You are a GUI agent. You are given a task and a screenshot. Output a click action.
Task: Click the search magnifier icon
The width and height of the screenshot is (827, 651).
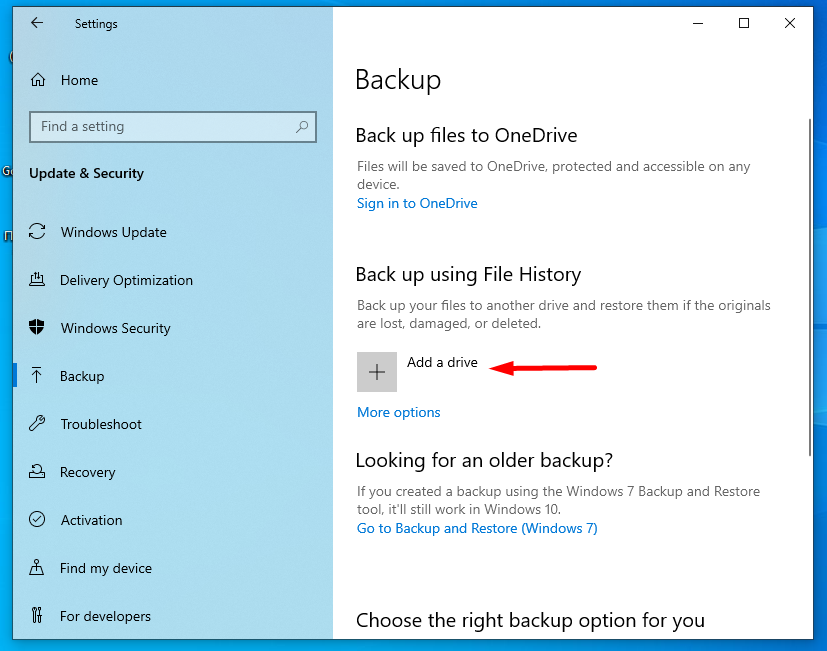302,127
